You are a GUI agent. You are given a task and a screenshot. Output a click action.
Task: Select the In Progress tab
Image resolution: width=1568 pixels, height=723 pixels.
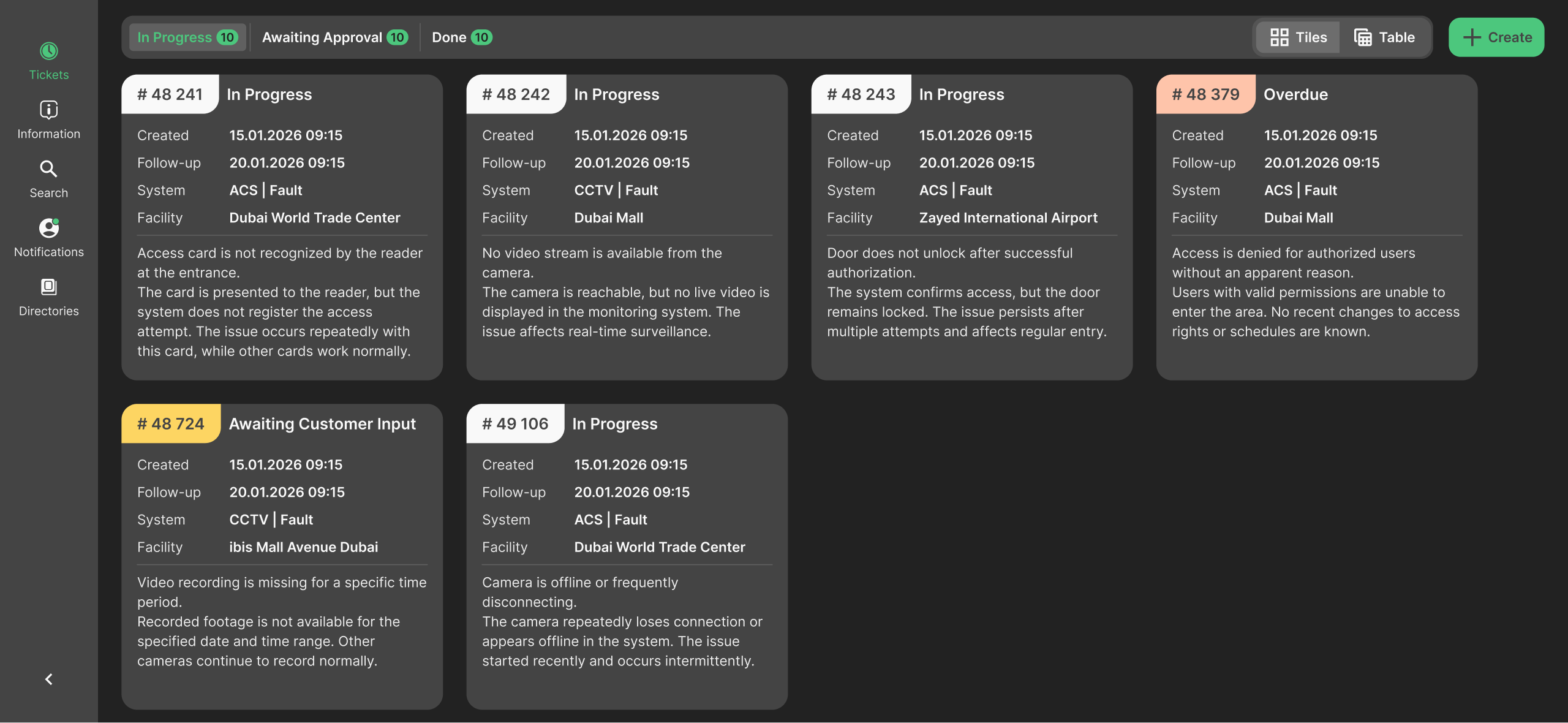187,37
